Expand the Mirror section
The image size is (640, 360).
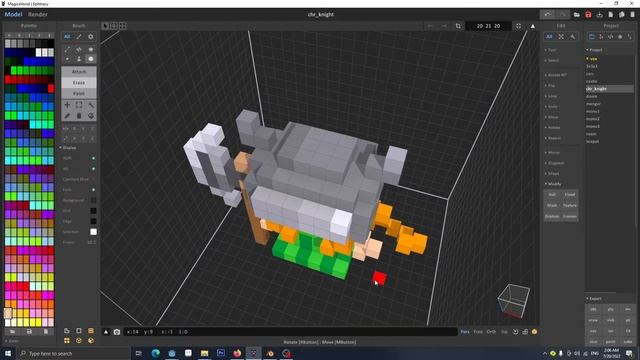[552, 153]
